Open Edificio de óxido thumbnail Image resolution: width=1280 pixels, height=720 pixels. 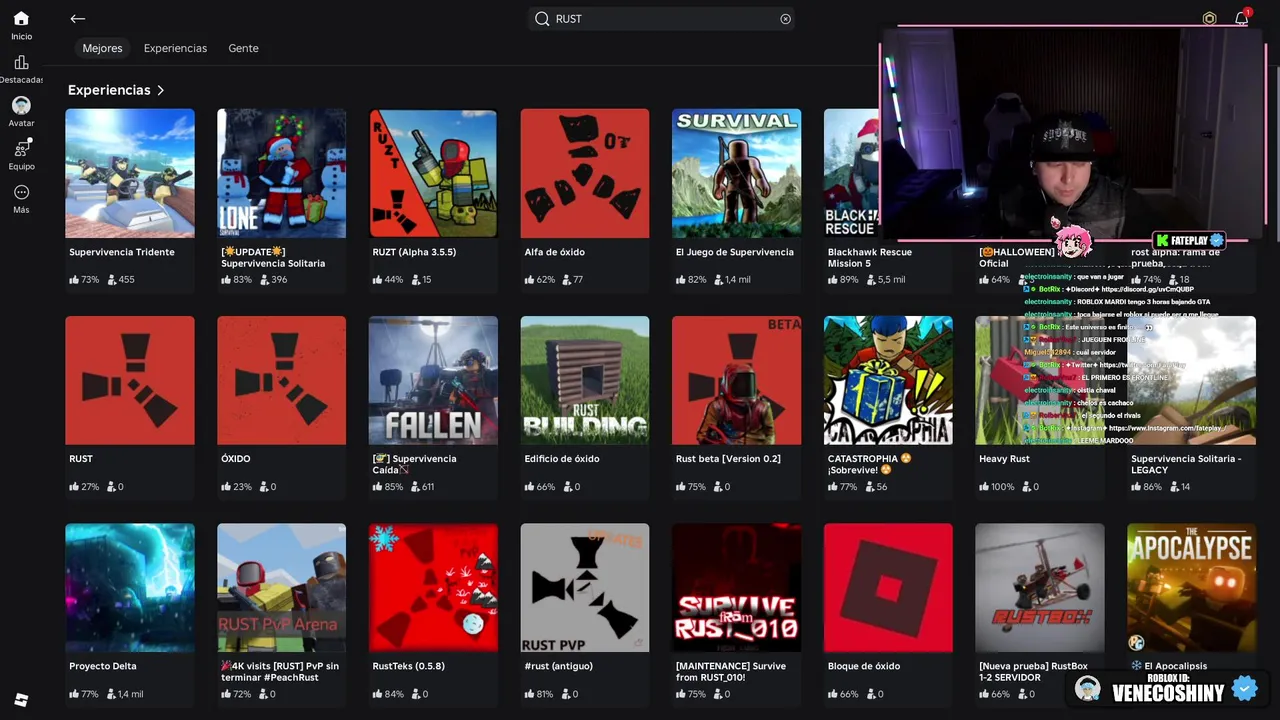585,380
